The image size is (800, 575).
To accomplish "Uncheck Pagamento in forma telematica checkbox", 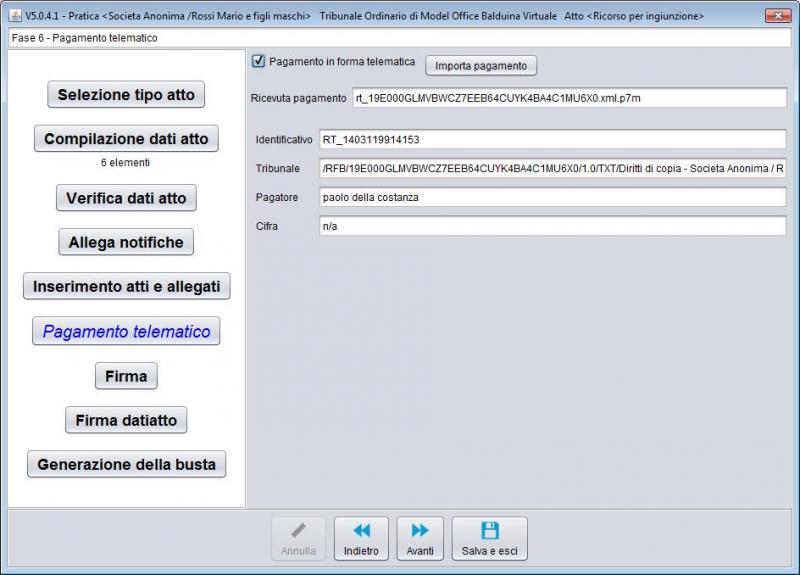I will [259, 62].
